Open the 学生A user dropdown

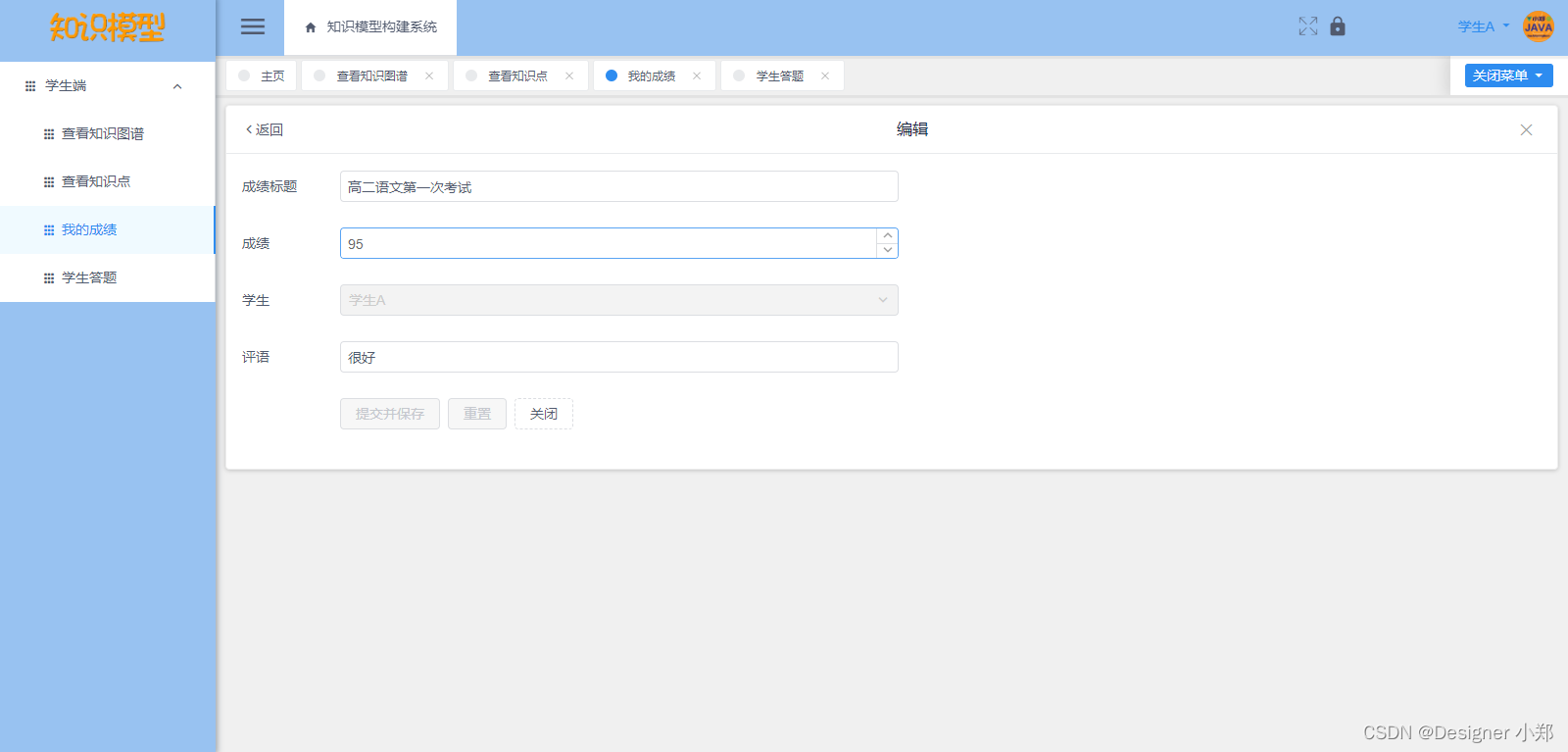click(1483, 26)
